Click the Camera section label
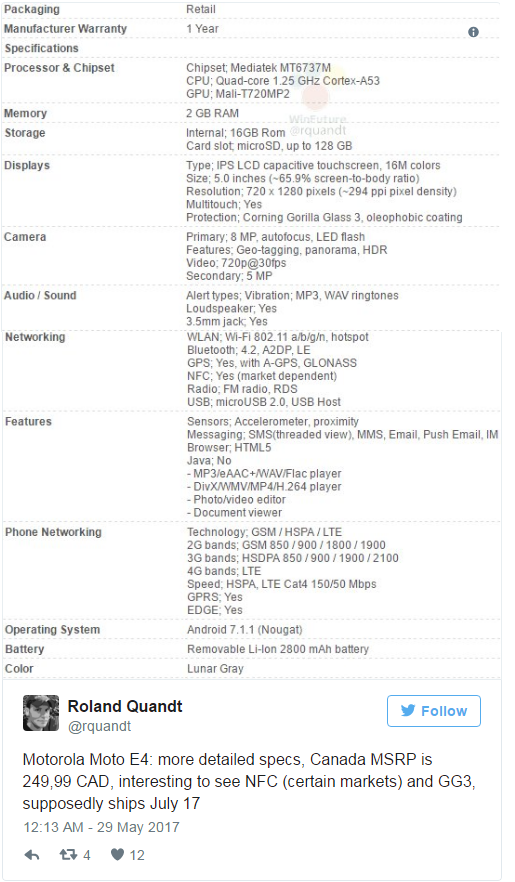 25,237
